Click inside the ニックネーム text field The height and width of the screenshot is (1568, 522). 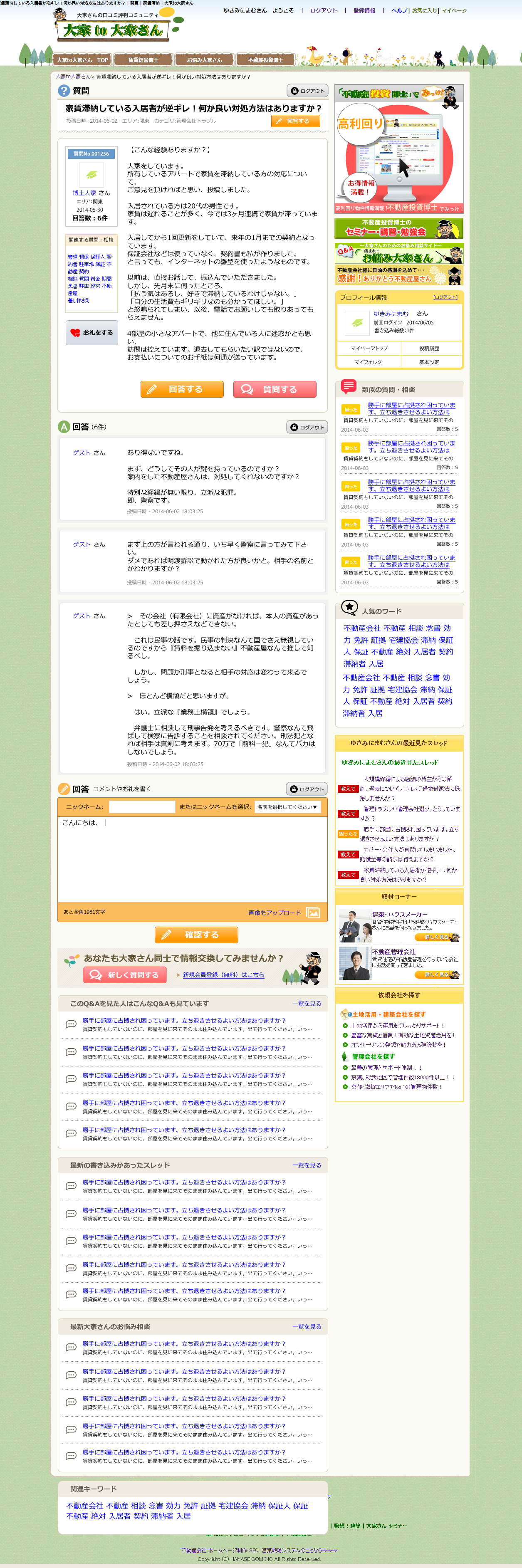pos(142,806)
